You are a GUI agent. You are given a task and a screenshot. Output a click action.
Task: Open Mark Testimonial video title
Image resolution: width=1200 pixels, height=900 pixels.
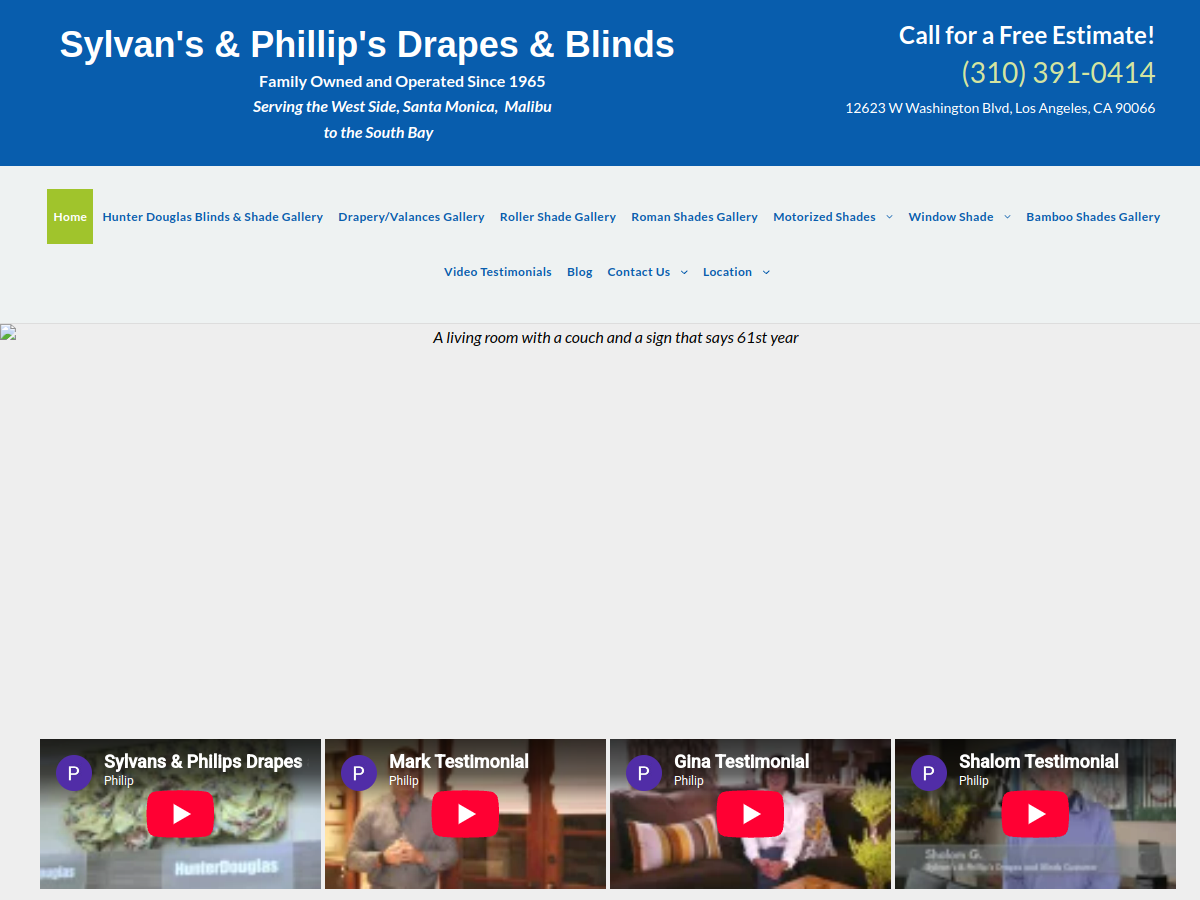click(x=459, y=761)
